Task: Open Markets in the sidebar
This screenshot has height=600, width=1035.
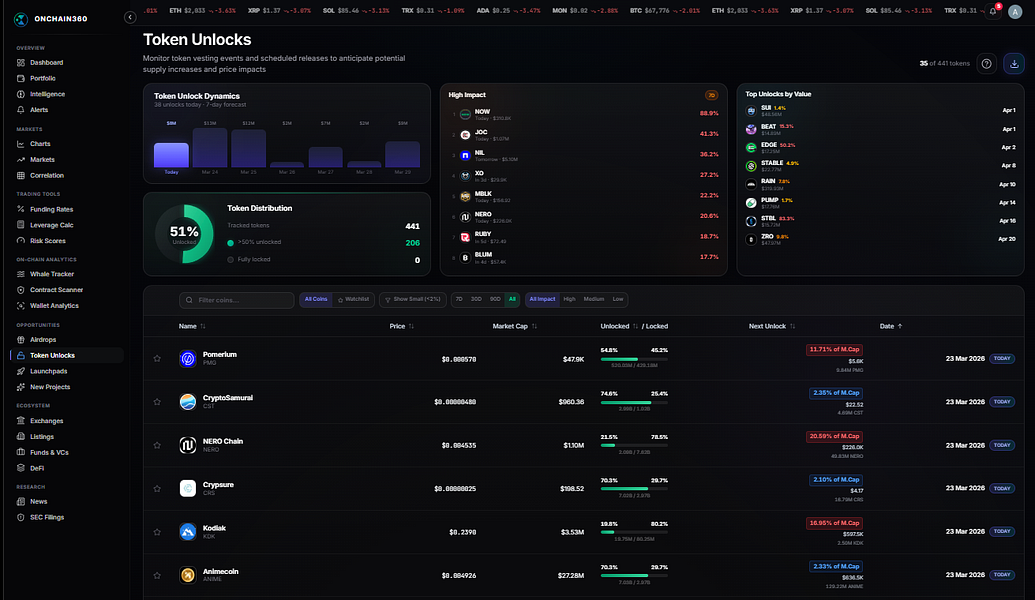Action: (x=67, y=160)
